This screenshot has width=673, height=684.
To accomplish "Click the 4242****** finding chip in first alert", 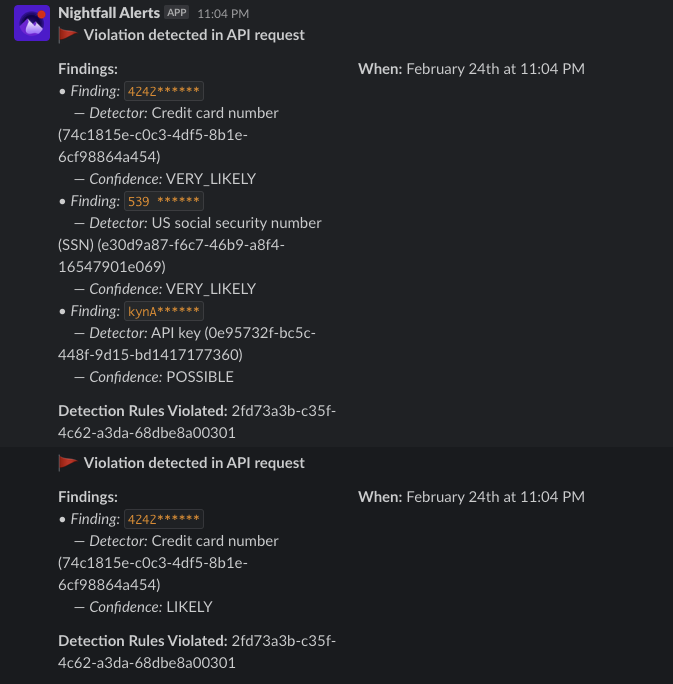I will coord(164,91).
